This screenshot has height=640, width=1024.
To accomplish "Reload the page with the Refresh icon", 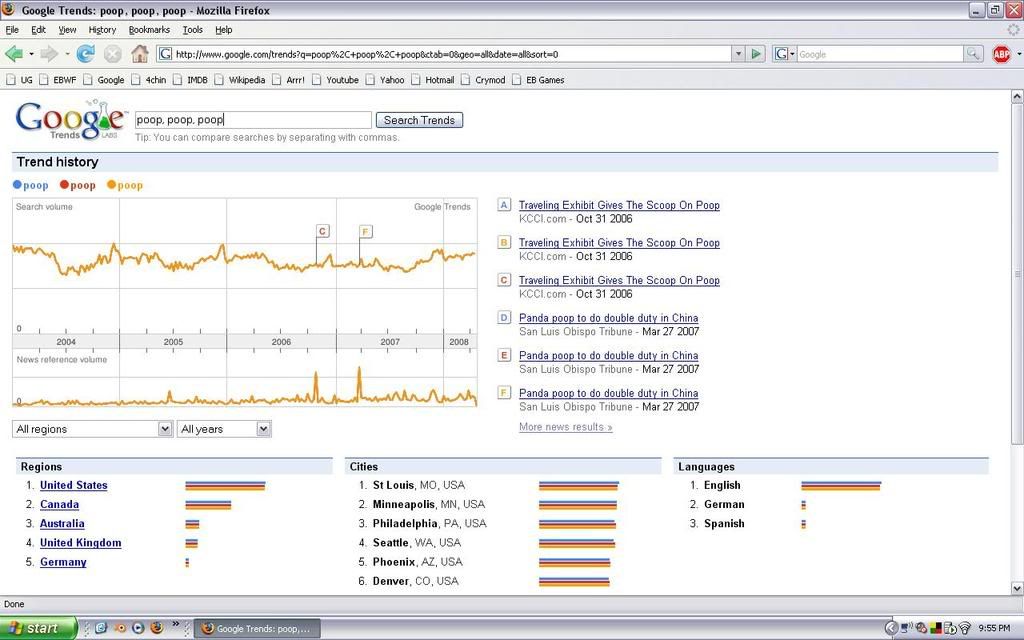I will coord(86,54).
